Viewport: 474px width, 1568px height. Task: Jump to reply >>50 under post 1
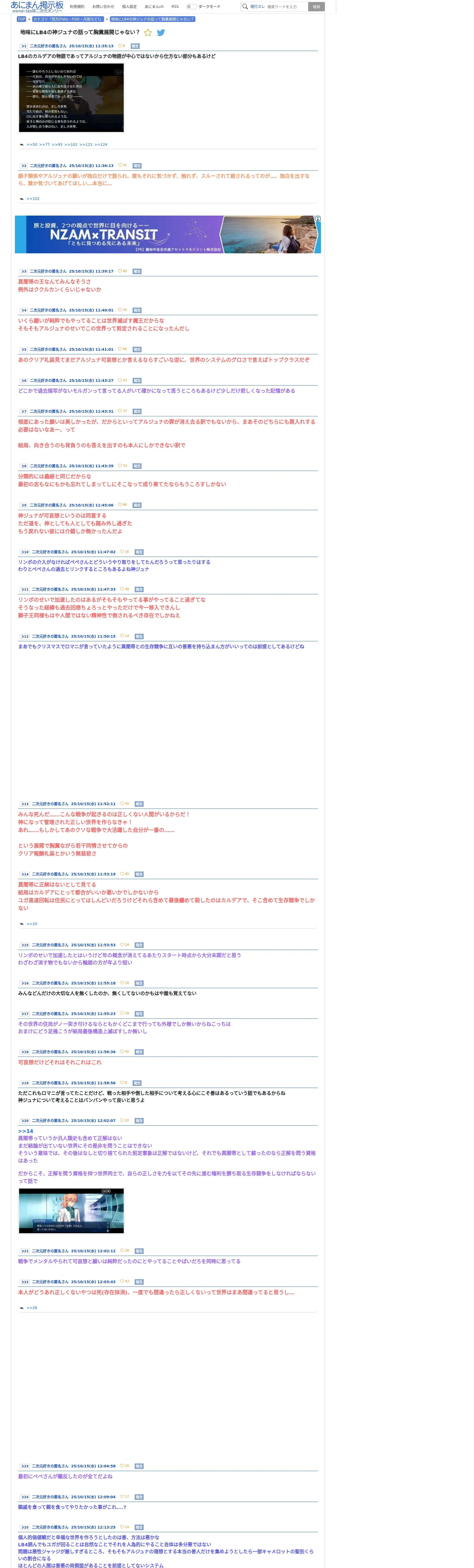[32, 145]
